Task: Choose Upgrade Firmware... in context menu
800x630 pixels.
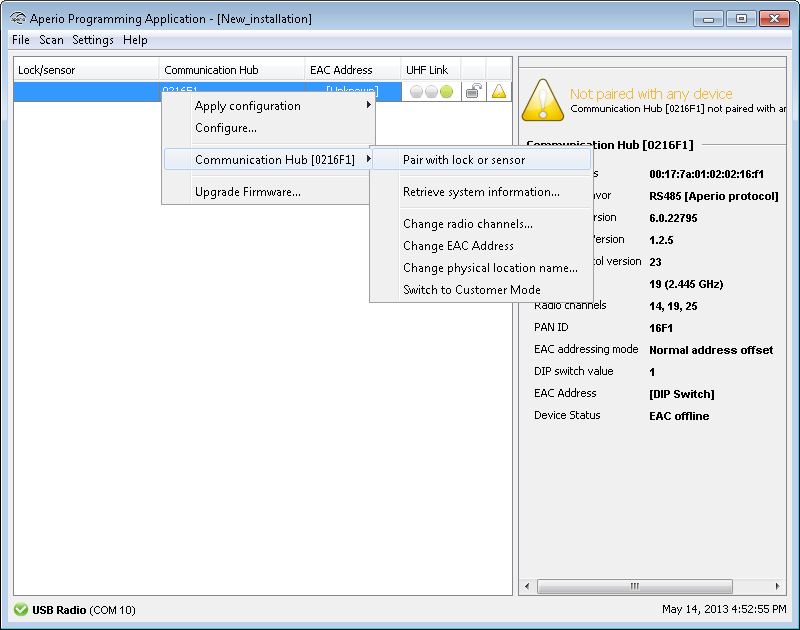Action: [268, 192]
